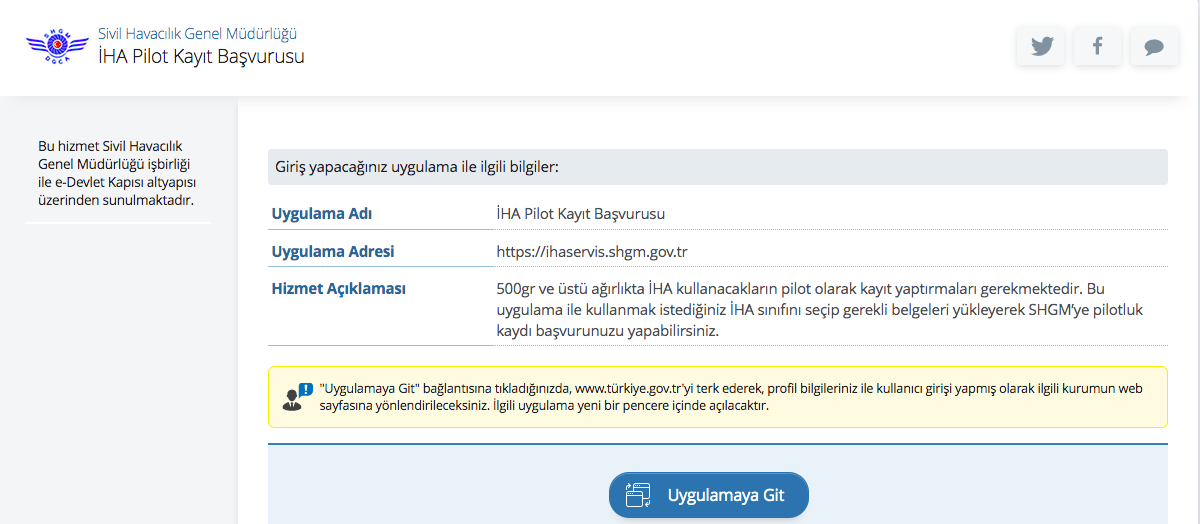Click the Uygulama Adı label
This screenshot has width=1200, height=524.
click(x=322, y=213)
